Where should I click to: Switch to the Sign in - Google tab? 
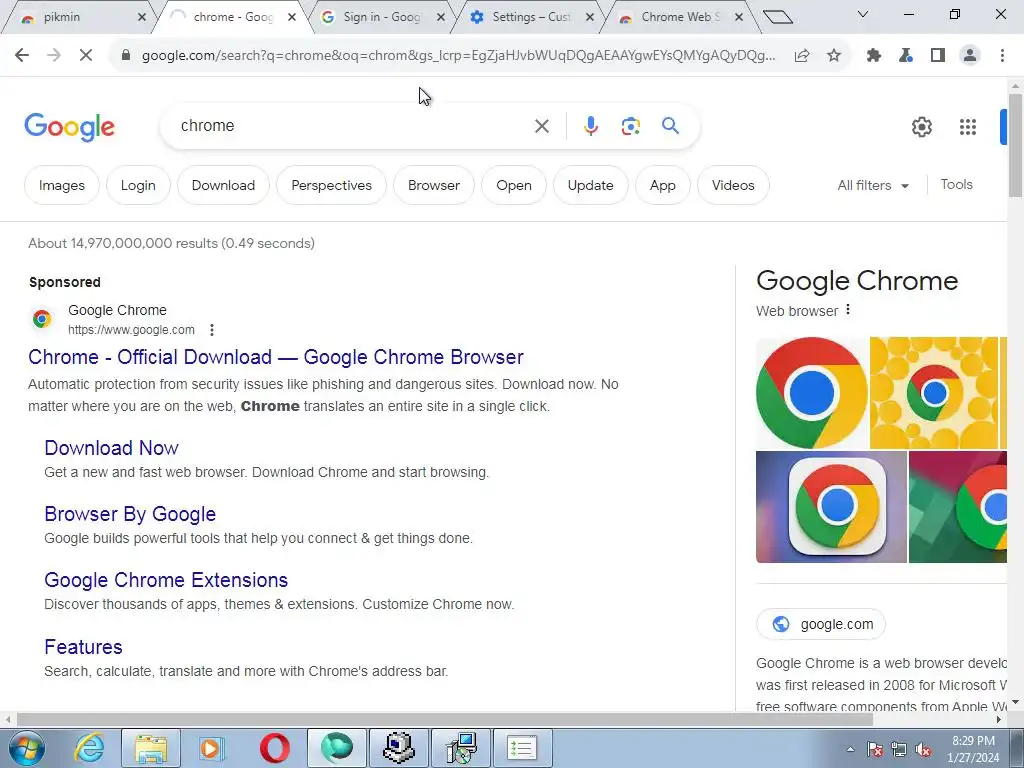tap(381, 17)
